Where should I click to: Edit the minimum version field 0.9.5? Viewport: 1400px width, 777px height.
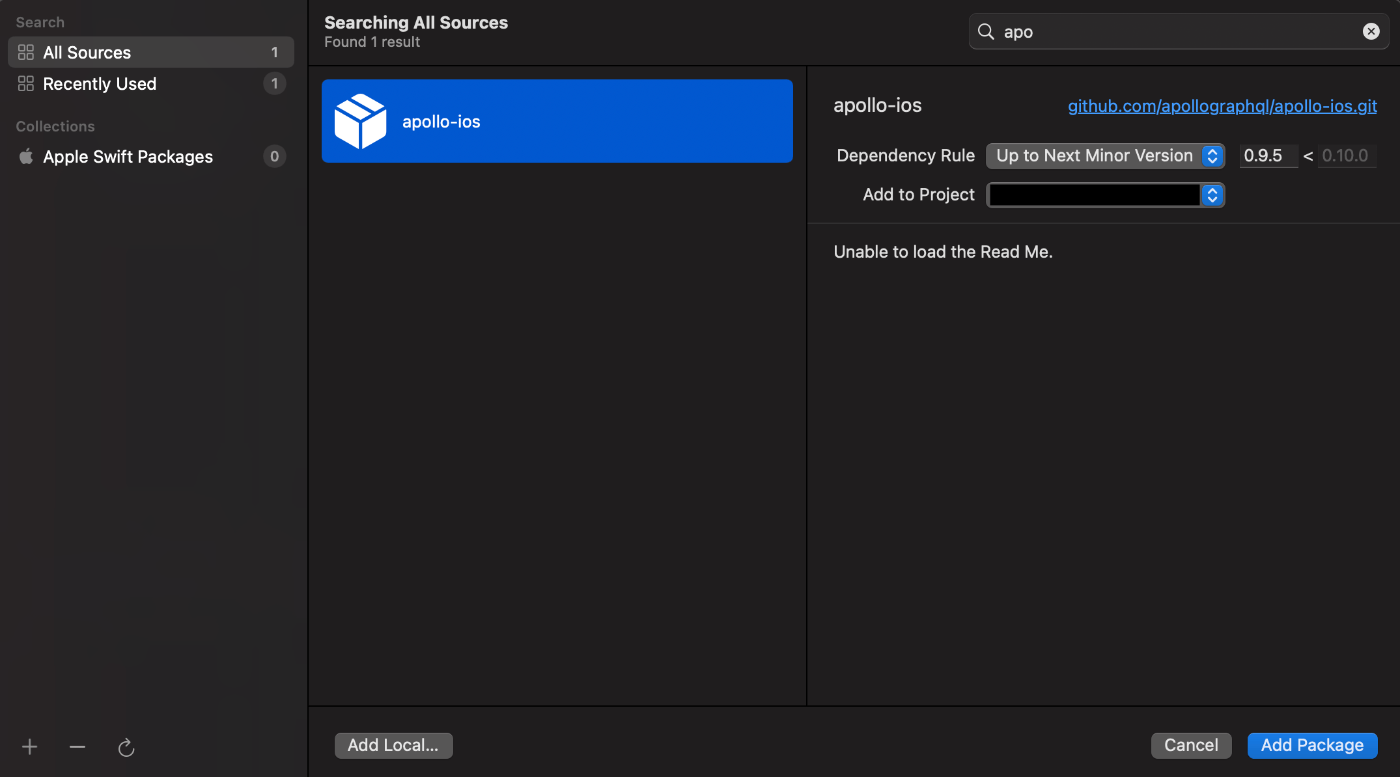pyautogui.click(x=1268, y=156)
